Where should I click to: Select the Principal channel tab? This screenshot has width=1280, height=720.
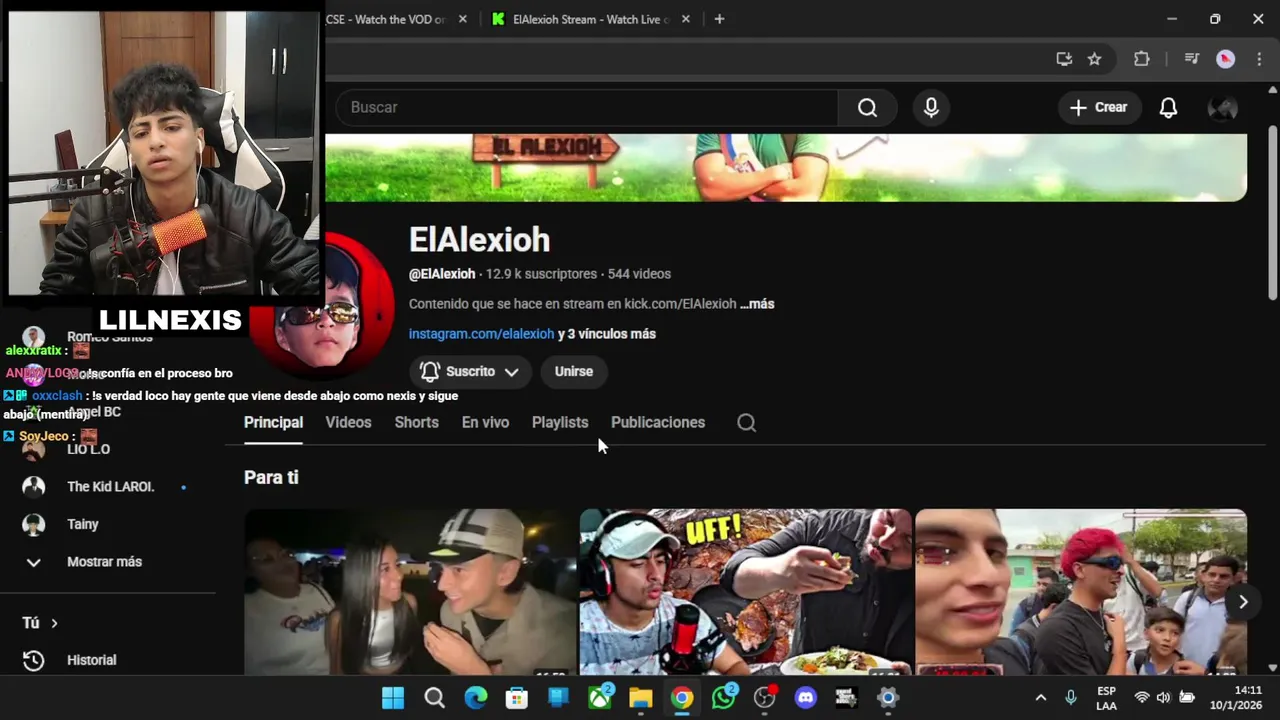(273, 422)
